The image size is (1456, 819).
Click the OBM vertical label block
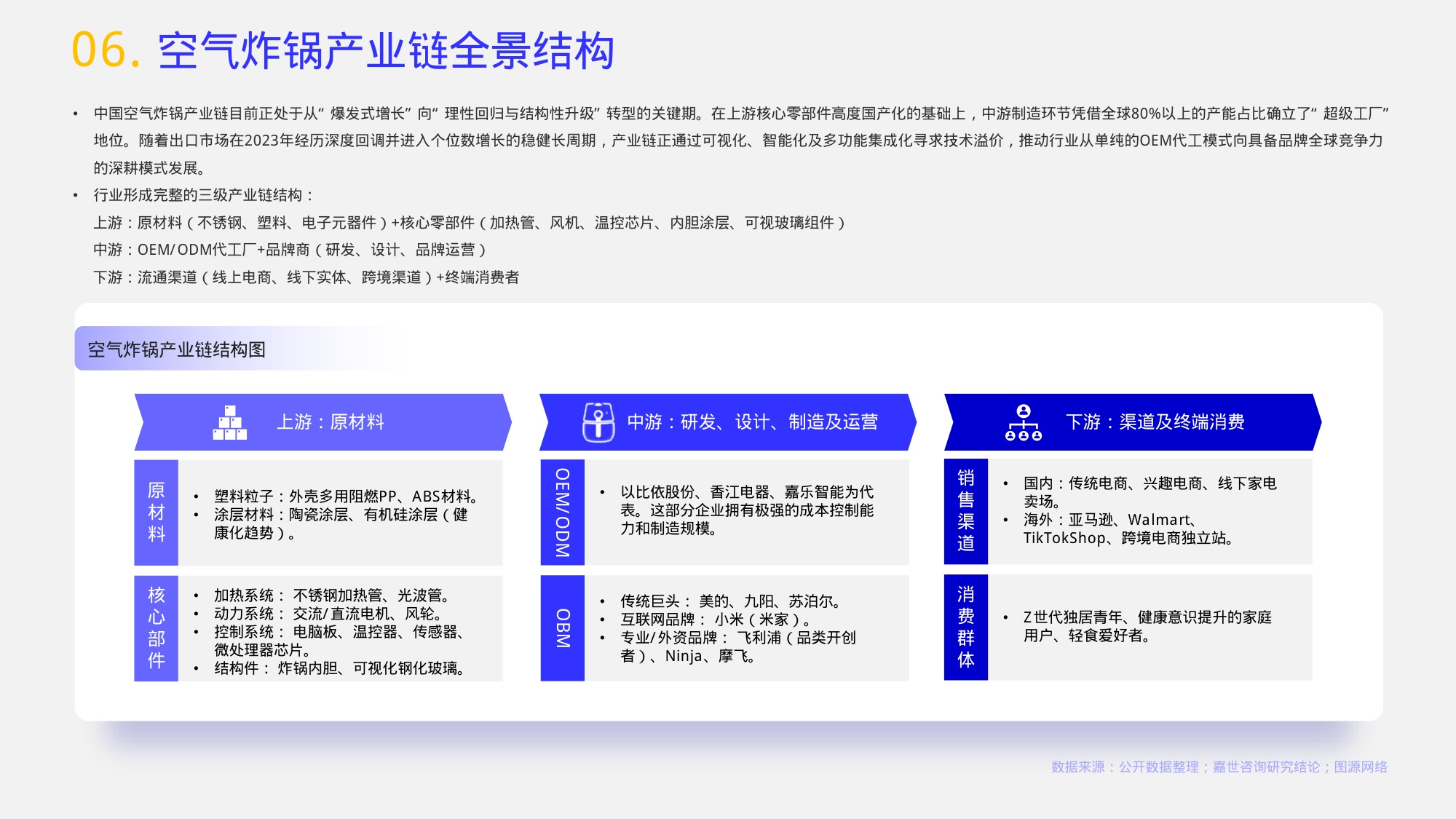point(562,628)
